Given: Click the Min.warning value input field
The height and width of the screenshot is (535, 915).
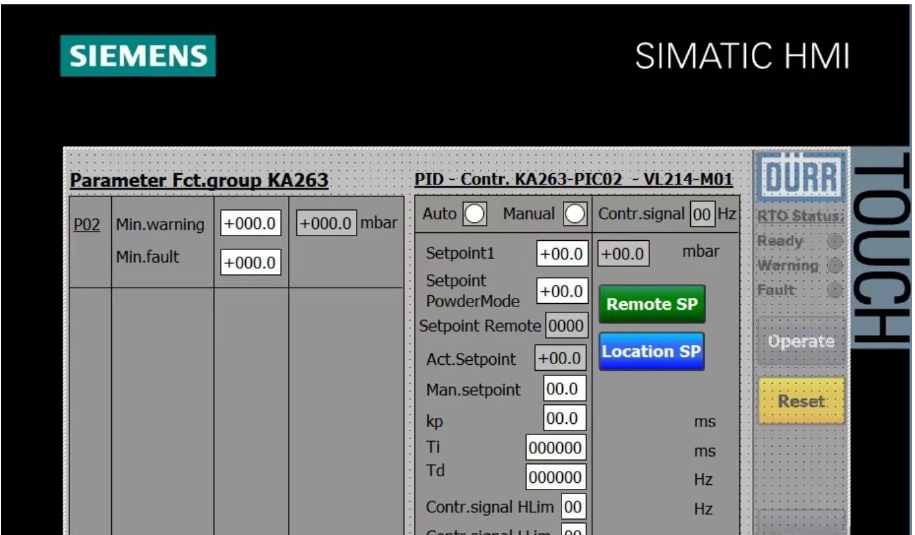Looking at the screenshot, I should [x=250, y=223].
